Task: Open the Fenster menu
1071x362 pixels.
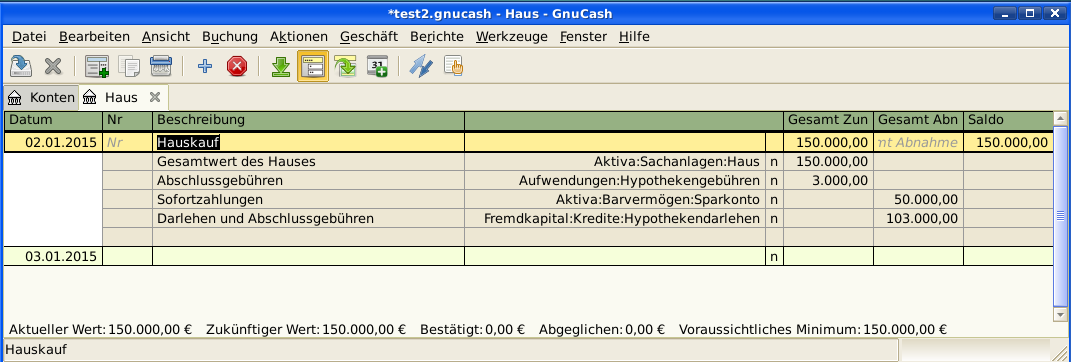Action: coord(583,37)
